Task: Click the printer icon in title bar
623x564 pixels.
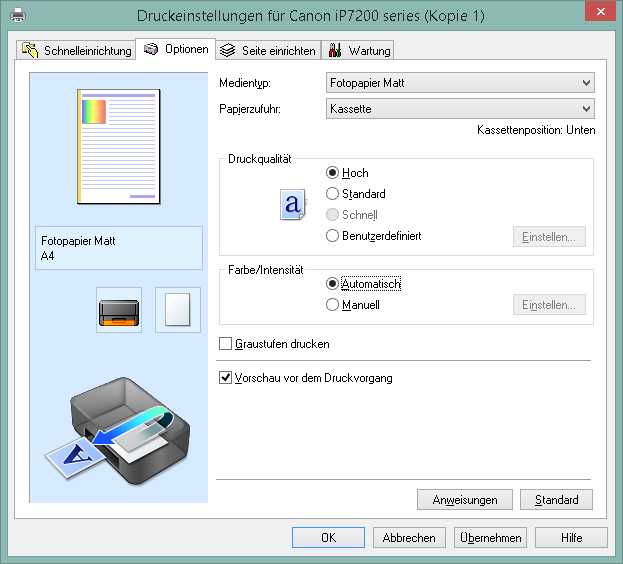Action: pyautogui.click(x=18, y=15)
